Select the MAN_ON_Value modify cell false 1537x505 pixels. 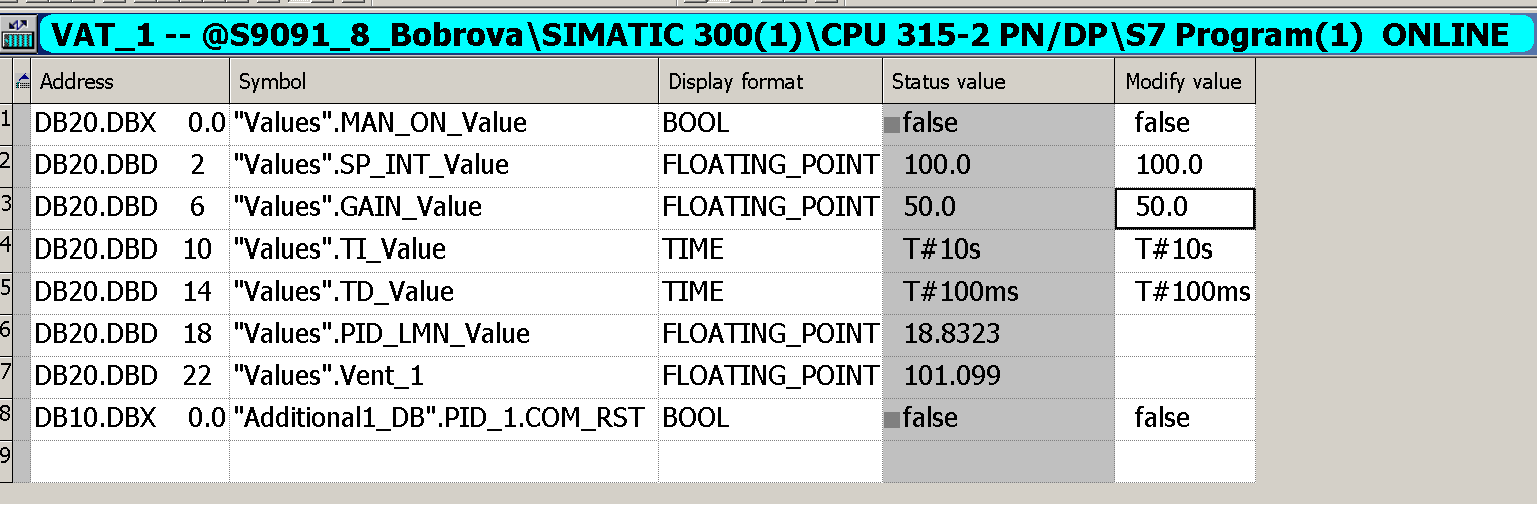coord(1185,123)
